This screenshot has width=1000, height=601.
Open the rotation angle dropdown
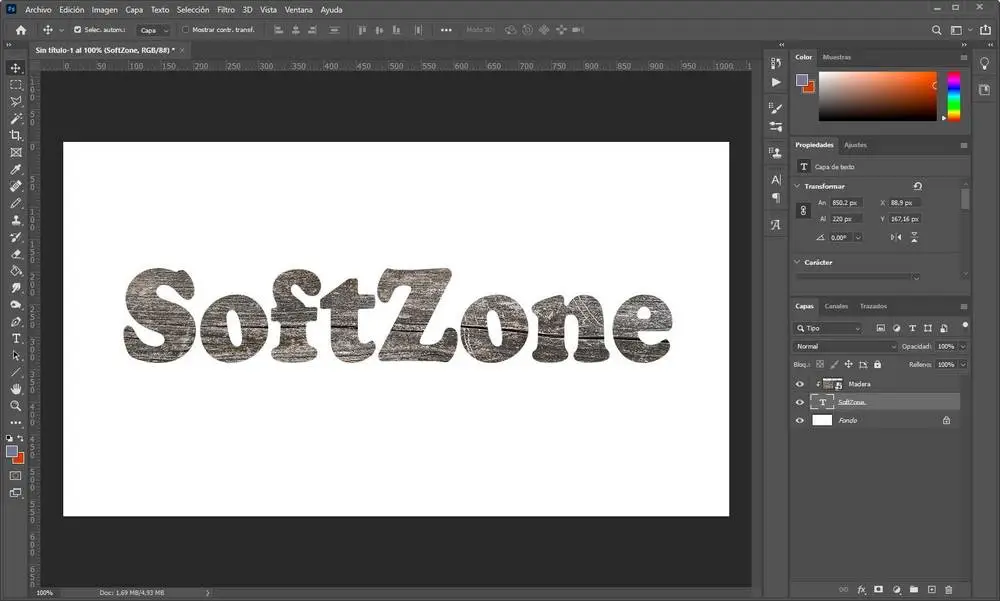(x=858, y=237)
